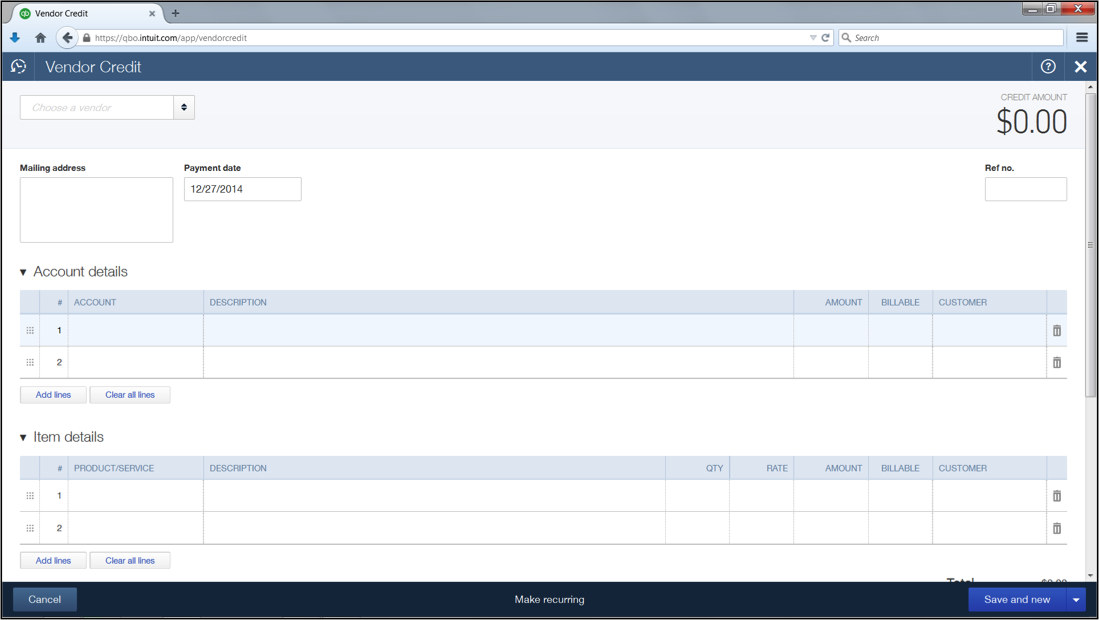Delete Account details line 2 with trash icon

tap(1057, 362)
